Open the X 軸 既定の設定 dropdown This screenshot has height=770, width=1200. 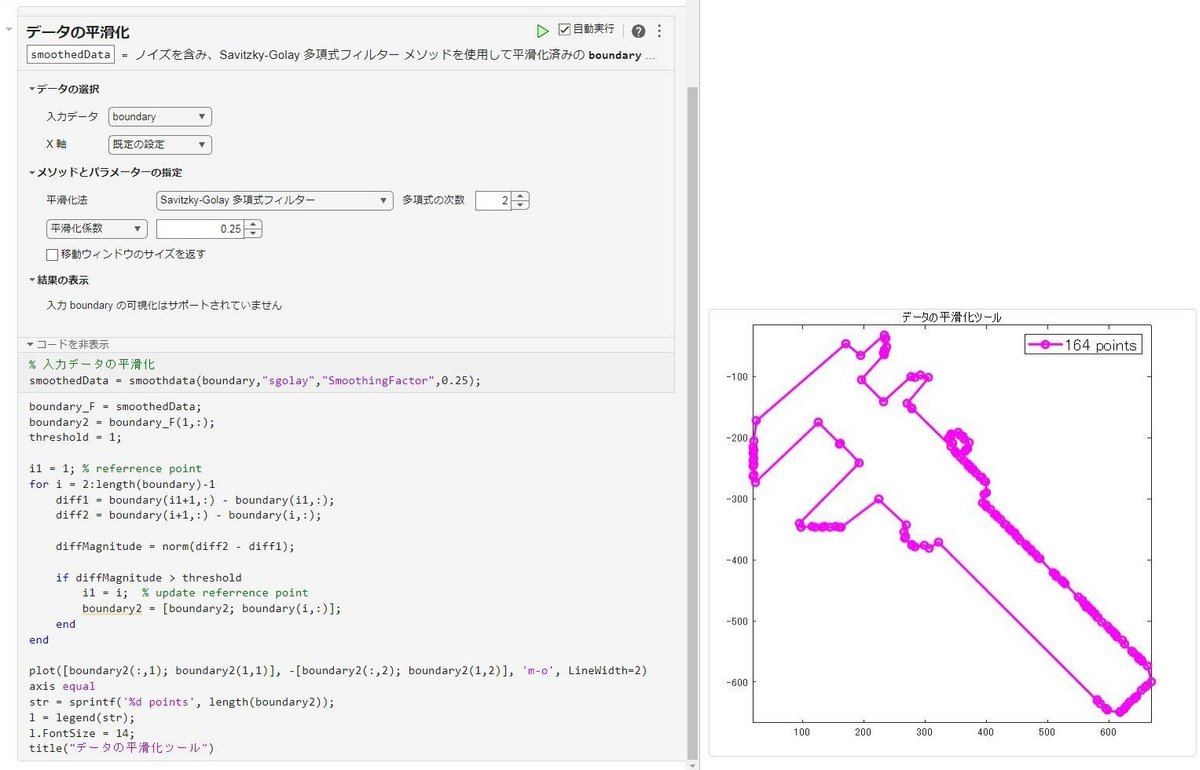click(160, 145)
